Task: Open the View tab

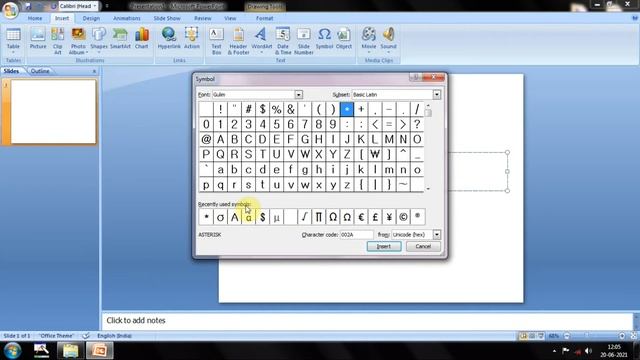Action: (x=230, y=18)
